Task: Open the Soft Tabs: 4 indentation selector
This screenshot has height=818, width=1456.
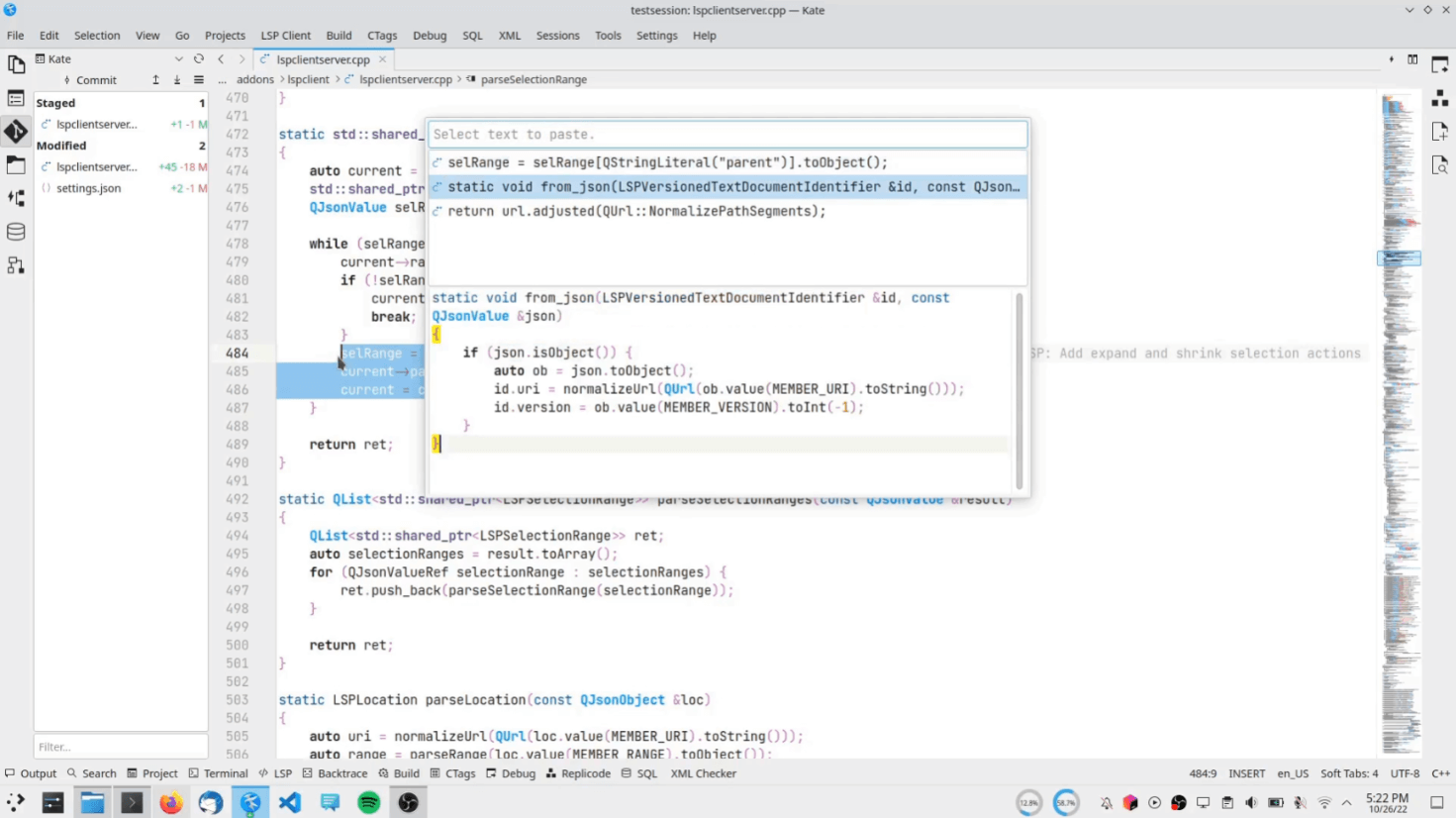Action: pyautogui.click(x=1348, y=773)
